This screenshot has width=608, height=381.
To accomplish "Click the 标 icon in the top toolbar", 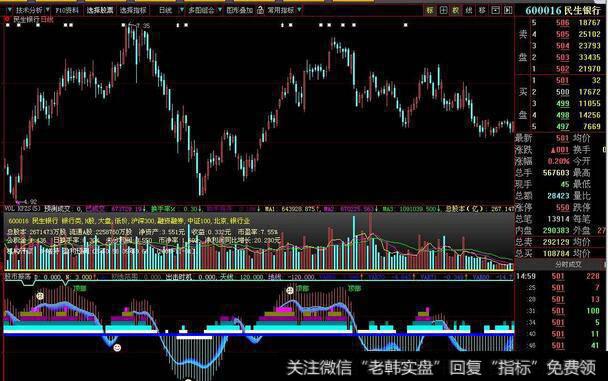I will tap(430, 10).
